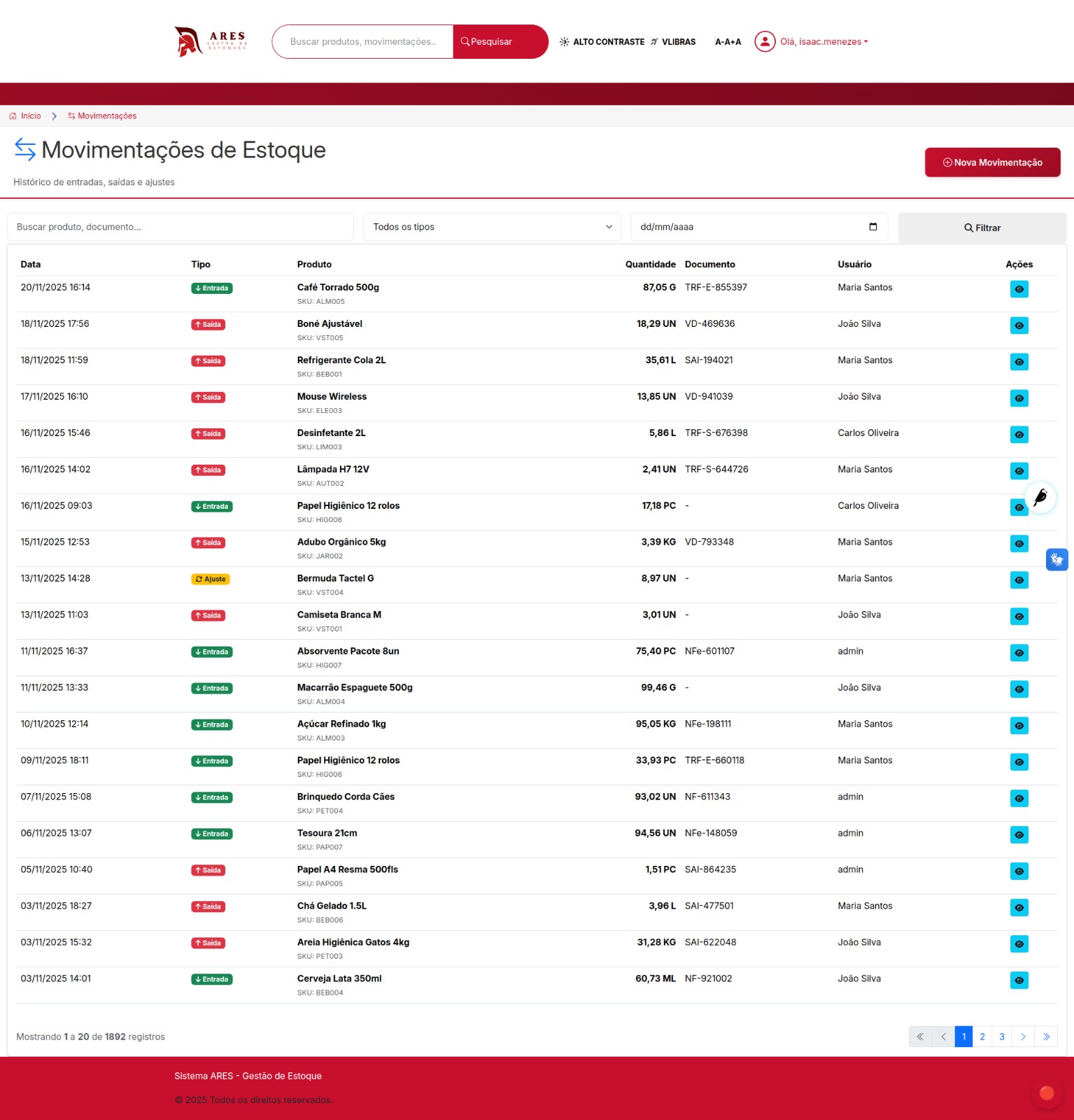Toggle Alto Contraste mode
The width and height of the screenshot is (1074, 1120).
click(x=602, y=42)
